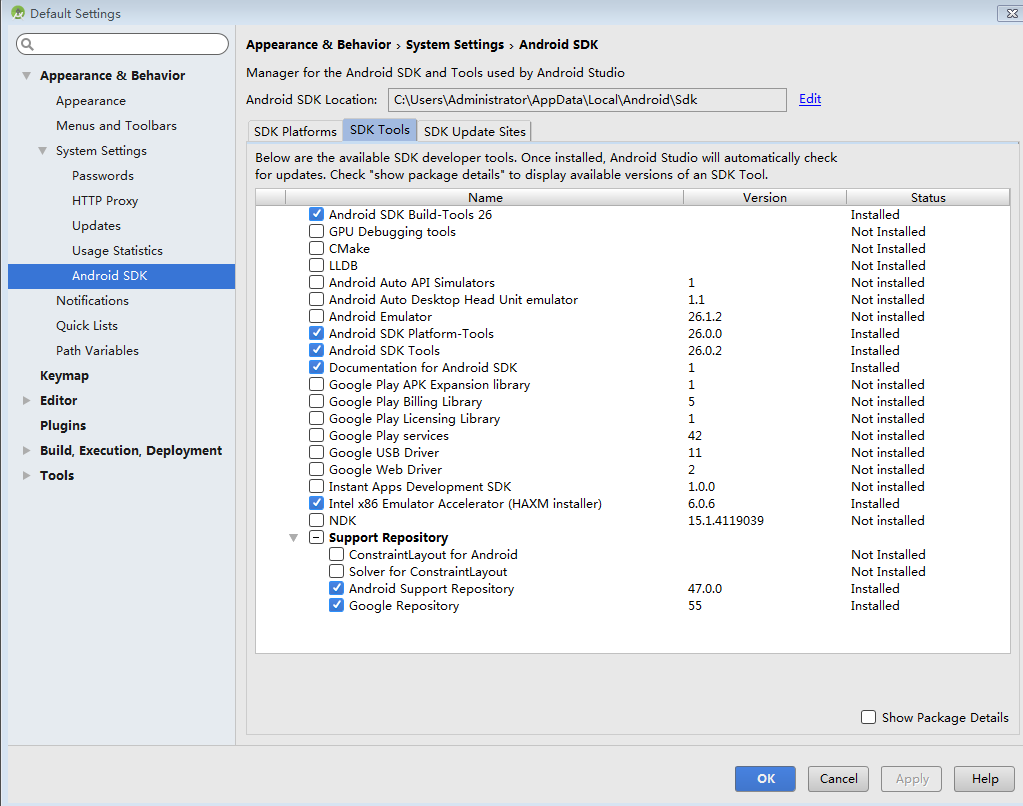Collapse the Support Repository group arrow
This screenshot has width=1023, height=806.
pos(294,538)
